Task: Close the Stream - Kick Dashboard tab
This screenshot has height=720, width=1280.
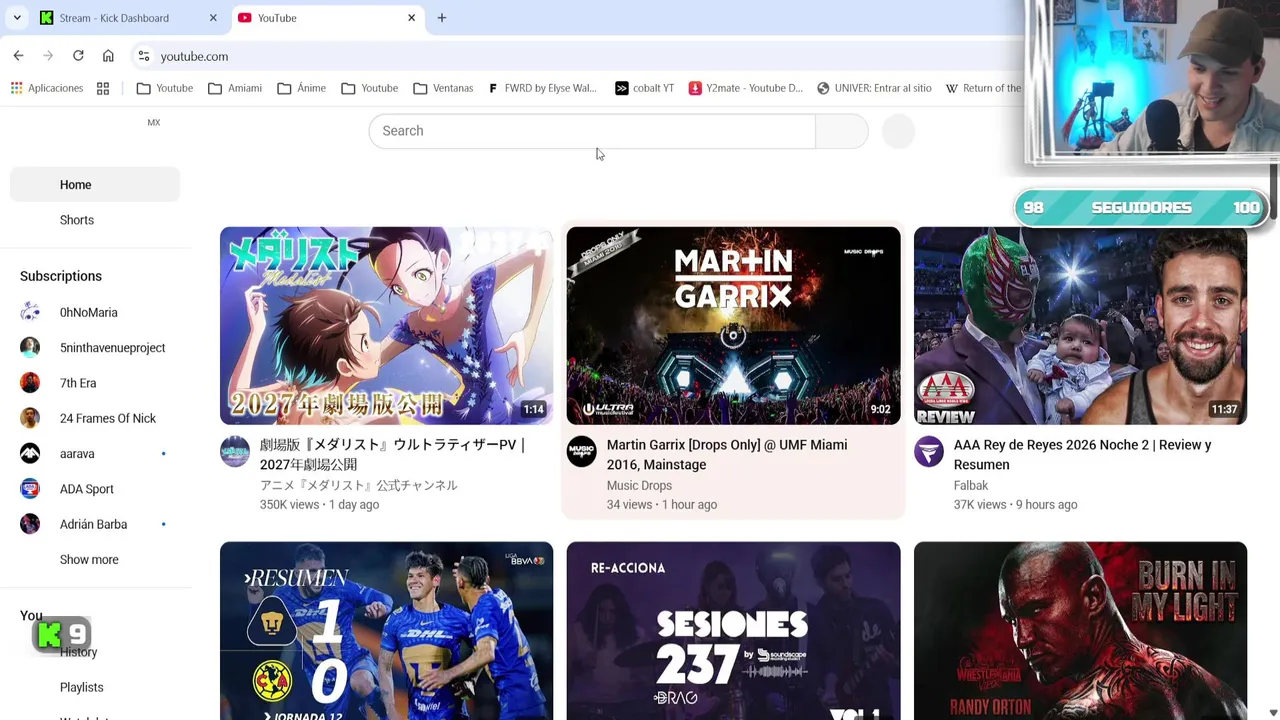Action: 212,18
